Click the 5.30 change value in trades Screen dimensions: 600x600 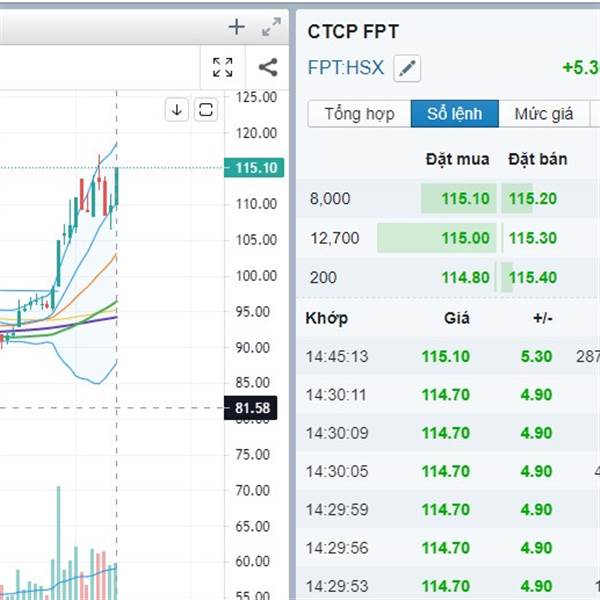[x=536, y=356]
